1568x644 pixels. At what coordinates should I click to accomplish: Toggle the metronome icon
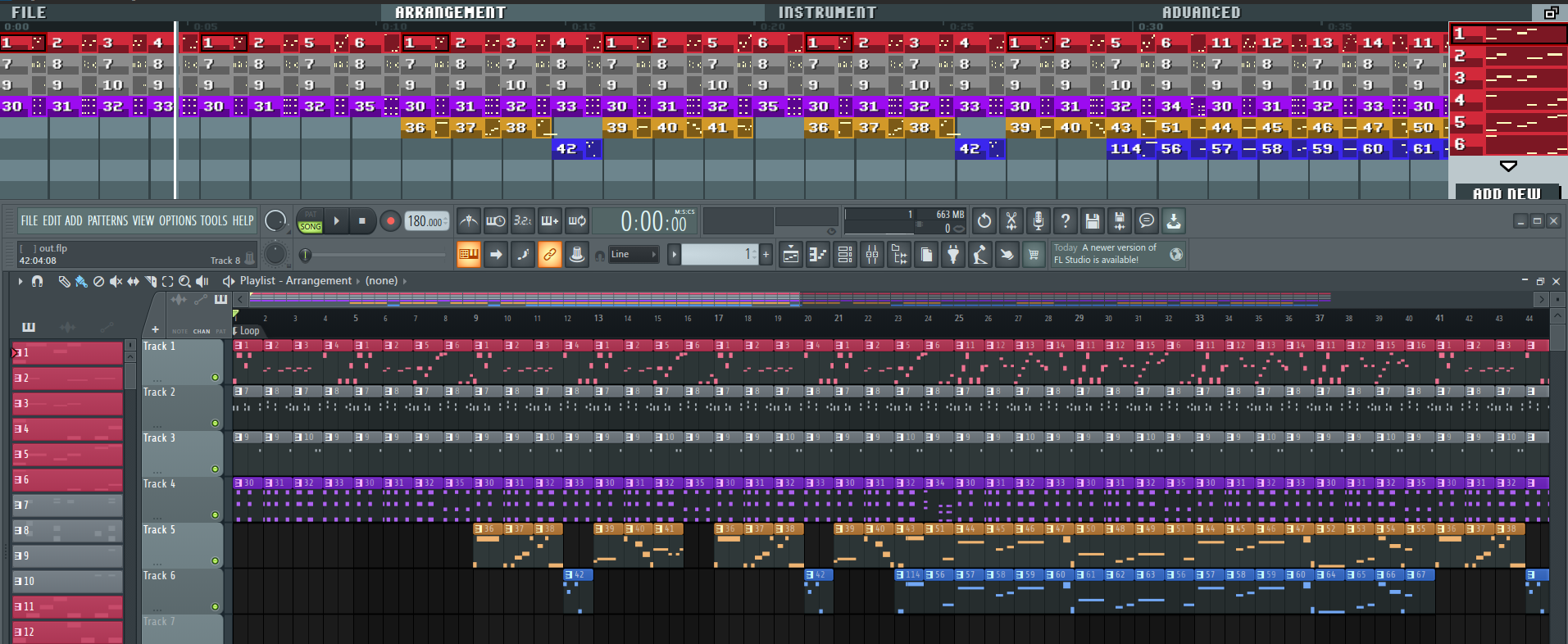click(x=469, y=220)
